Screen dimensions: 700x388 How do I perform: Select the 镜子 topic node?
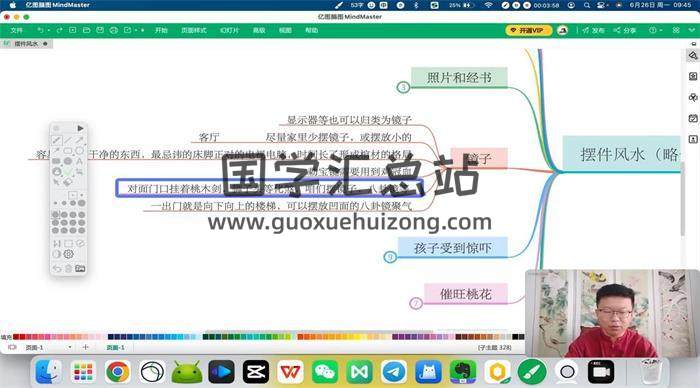pos(479,159)
